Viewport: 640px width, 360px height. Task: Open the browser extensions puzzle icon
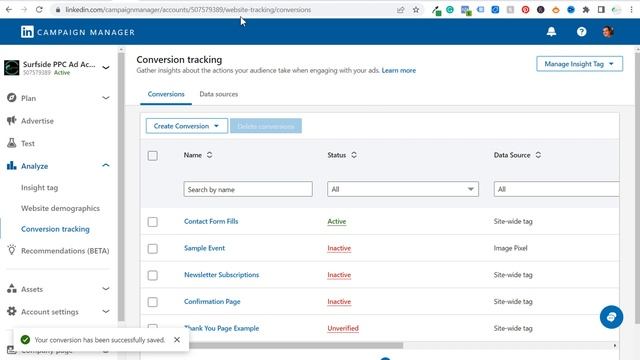click(586, 10)
